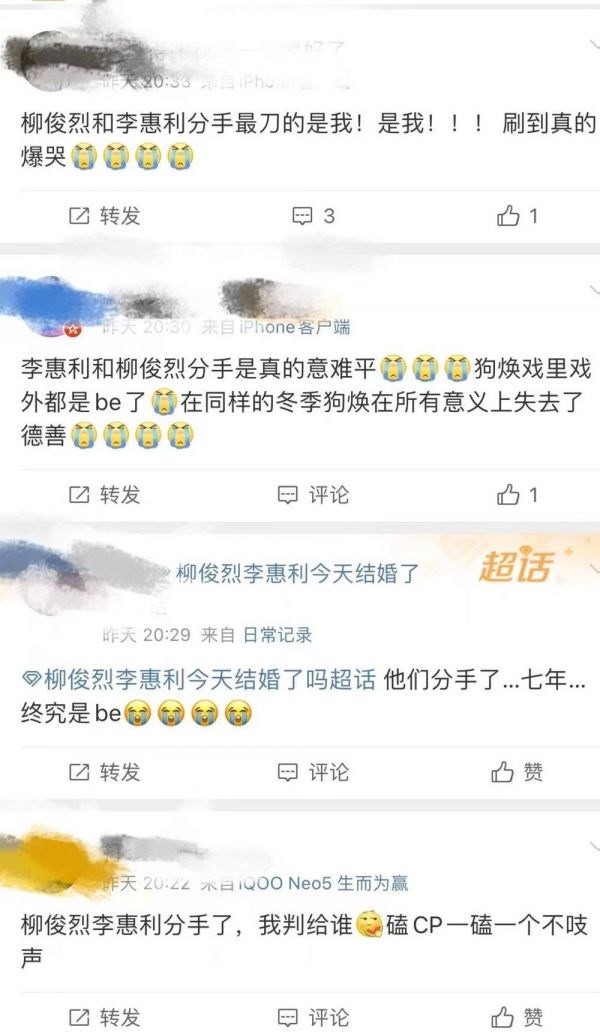This screenshot has height=1035, width=600.
Task: Open comments showing 3 on first post
Action: tap(314, 216)
